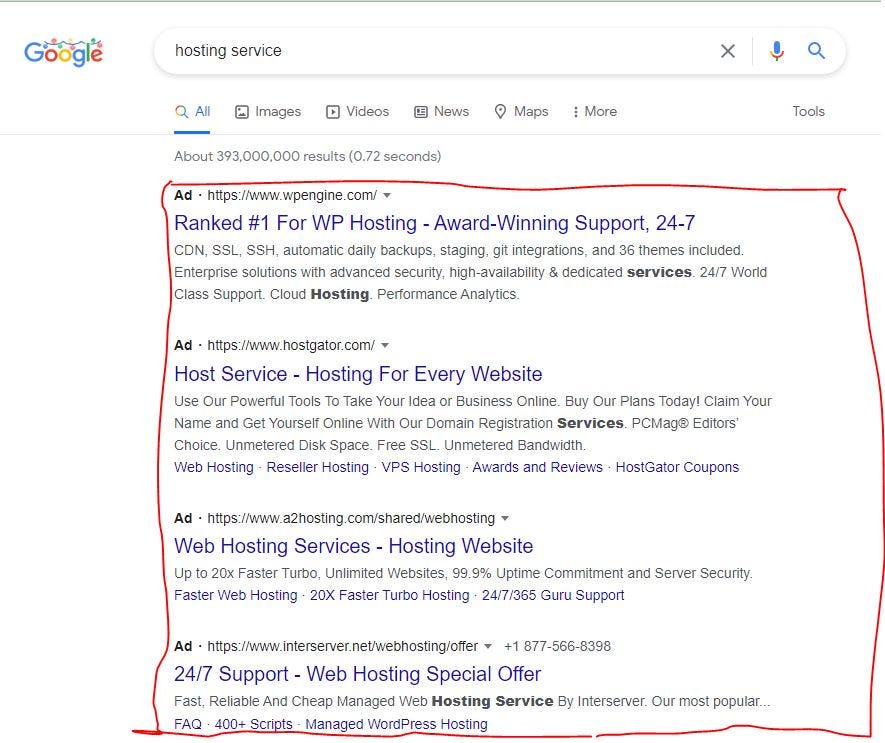Click the About 393,000,000 results text
The width and height of the screenshot is (885, 743).
click(308, 156)
